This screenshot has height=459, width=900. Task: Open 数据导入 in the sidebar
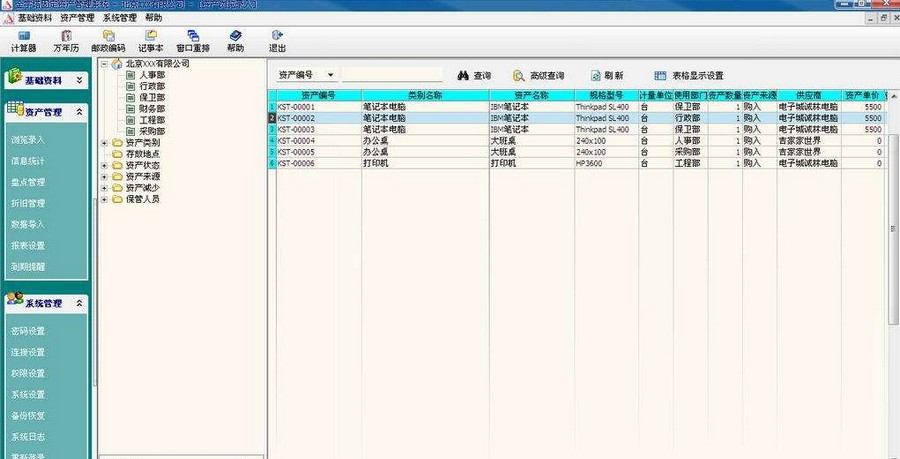click(28, 224)
